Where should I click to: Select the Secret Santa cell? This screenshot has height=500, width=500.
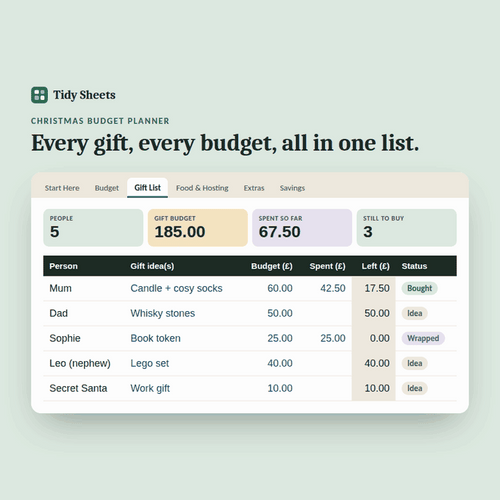click(78, 388)
